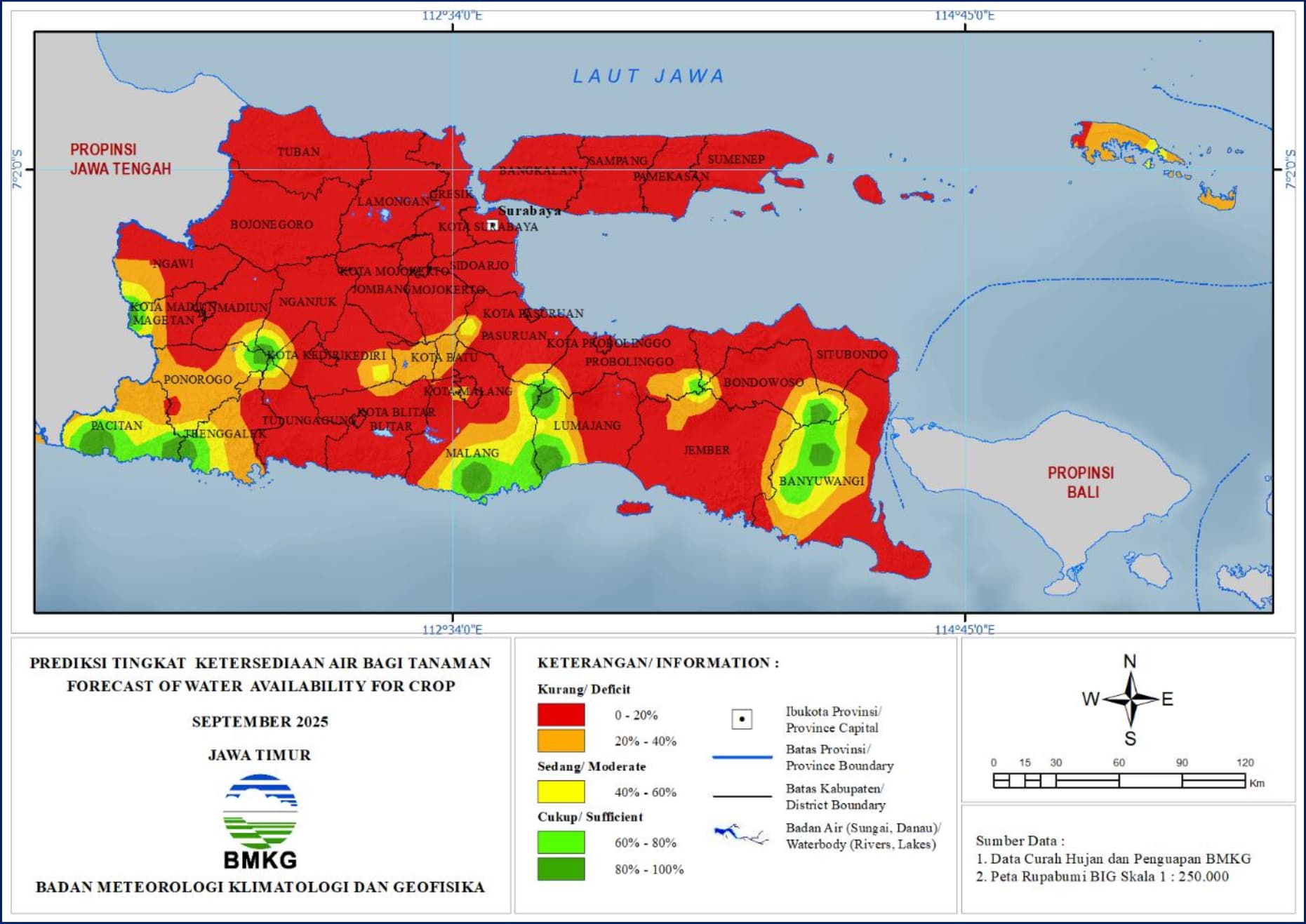Viewport: 1306px width, 924px height.
Task: Click the TRENGGALEK district label
Action: [x=225, y=434]
